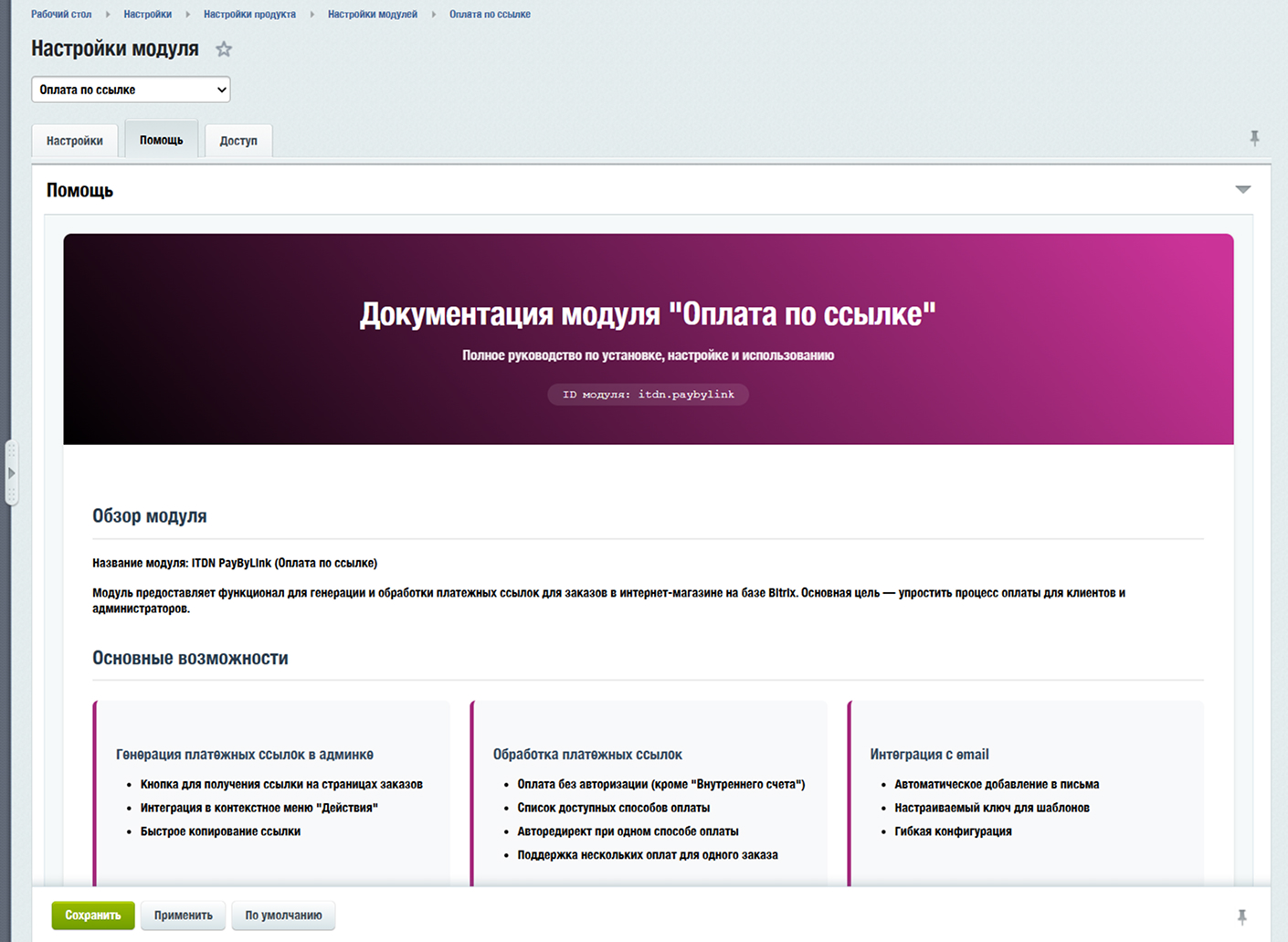Click the pin icon beside the tabs
Image resolution: width=1288 pixels, height=942 pixels.
1255,139
